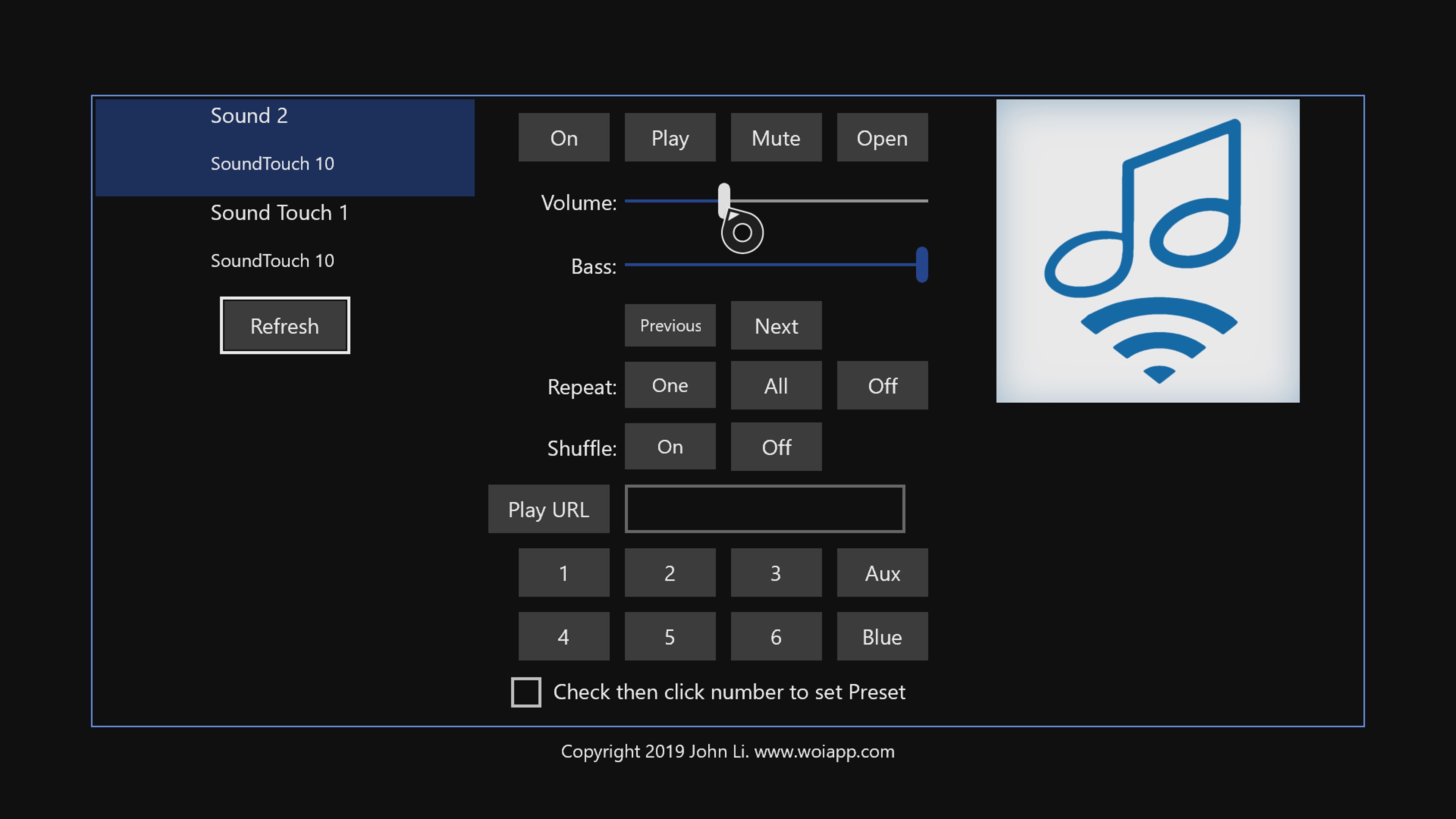This screenshot has width=1456, height=819.
Task: Refresh the device list
Action: click(x=285, y=325)
